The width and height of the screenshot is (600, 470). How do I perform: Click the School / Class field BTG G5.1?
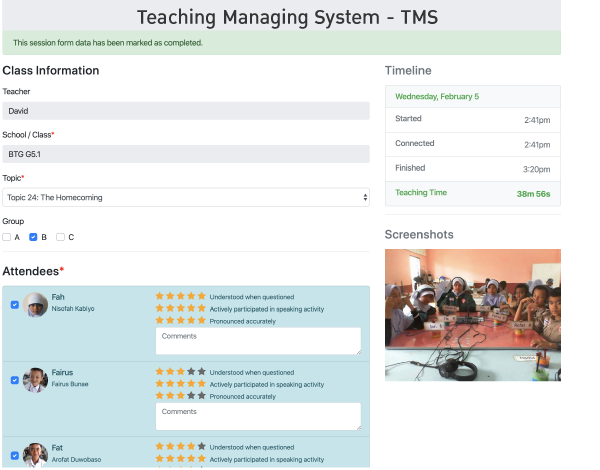coord(186,154)
